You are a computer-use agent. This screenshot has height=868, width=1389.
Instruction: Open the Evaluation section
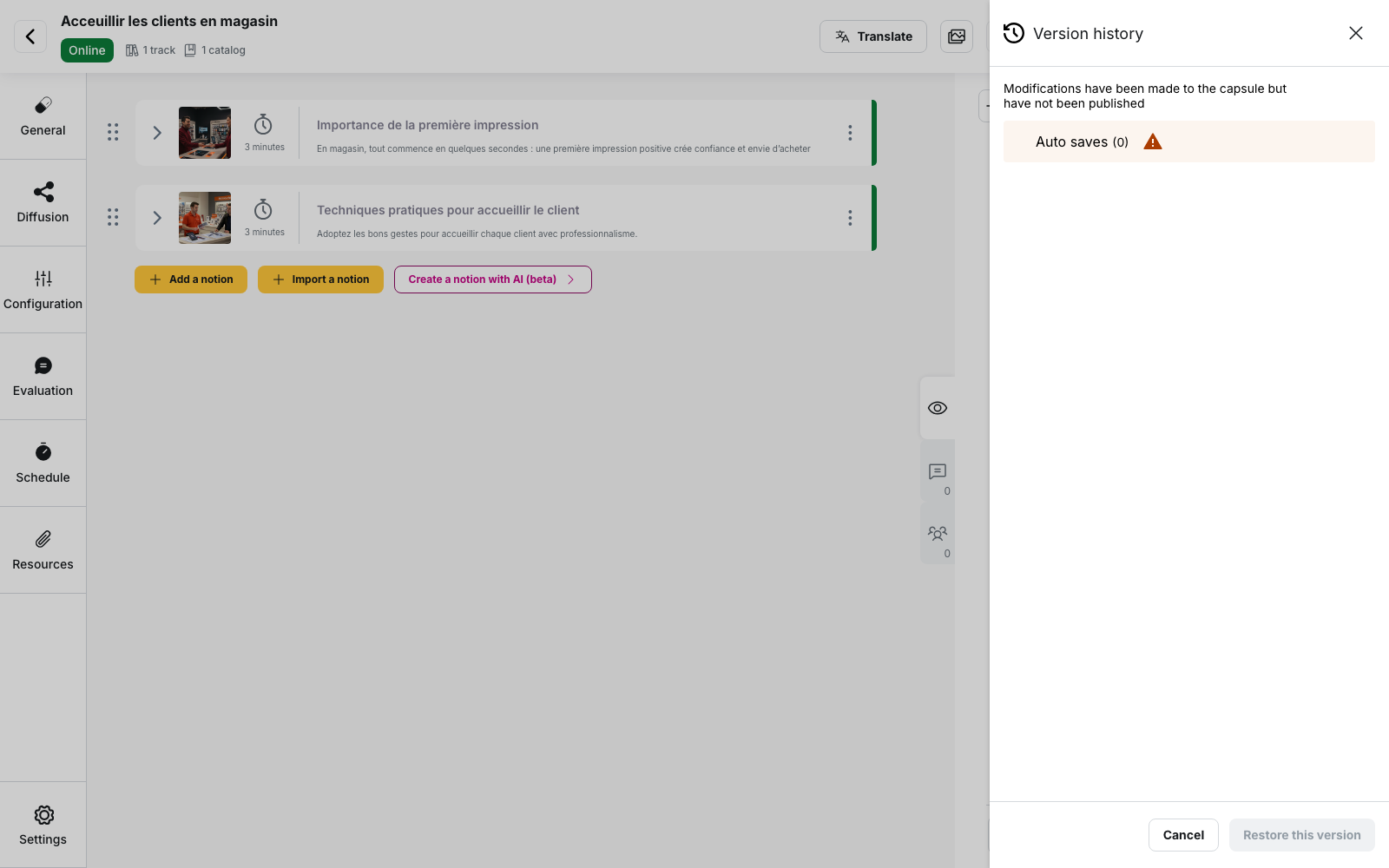pos(43,377)
